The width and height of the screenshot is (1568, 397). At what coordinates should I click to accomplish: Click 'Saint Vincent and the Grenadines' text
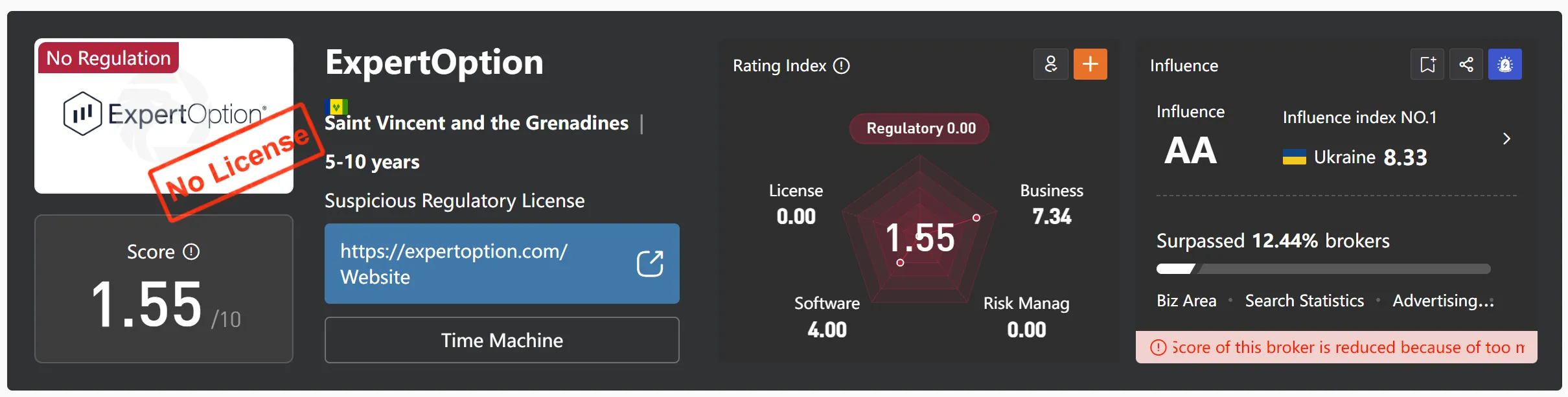[x=476, y=123]
